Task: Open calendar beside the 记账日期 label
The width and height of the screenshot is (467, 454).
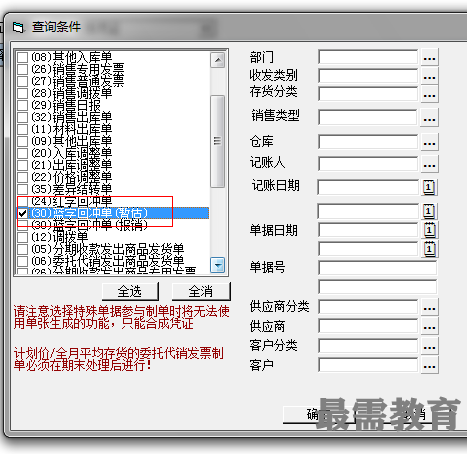Action: pos(429,187)
